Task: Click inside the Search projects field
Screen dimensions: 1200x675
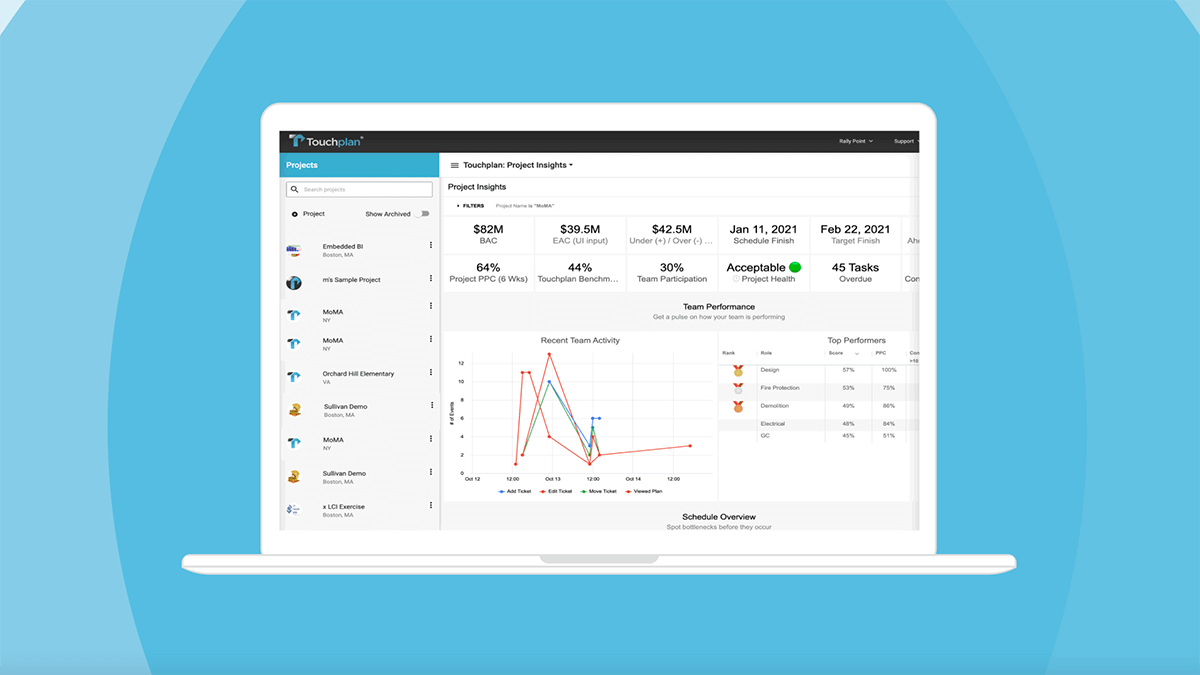Action: tap(359, 189)
